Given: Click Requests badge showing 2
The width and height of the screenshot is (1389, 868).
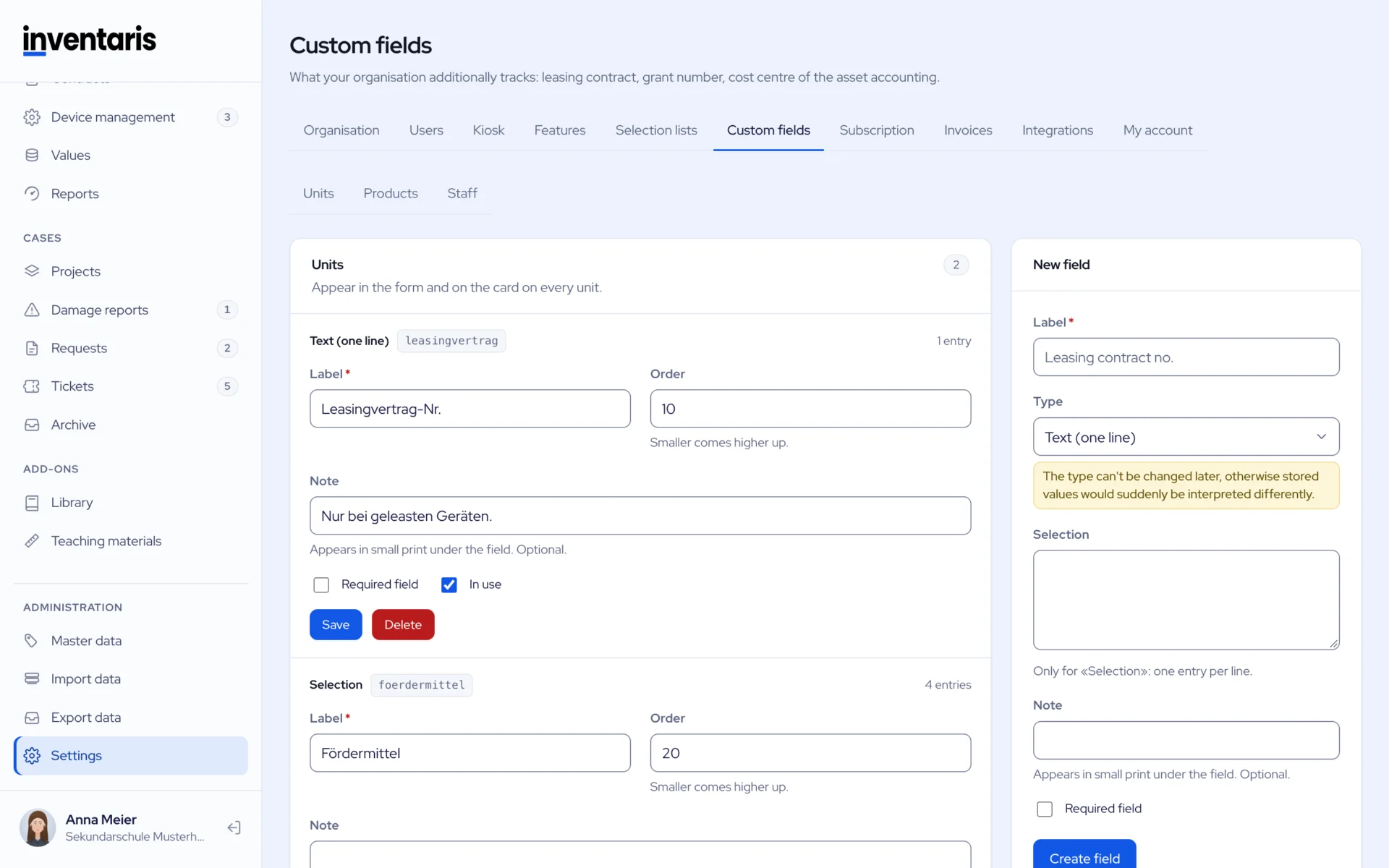Looking at the screenshot, I should coord(227,348).
